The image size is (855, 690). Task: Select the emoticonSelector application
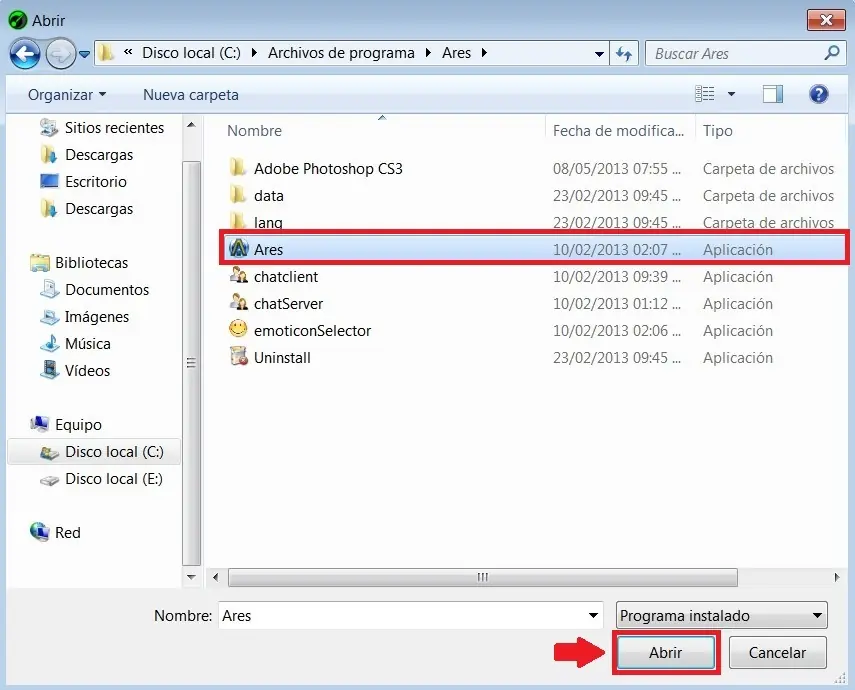point(312,331)
